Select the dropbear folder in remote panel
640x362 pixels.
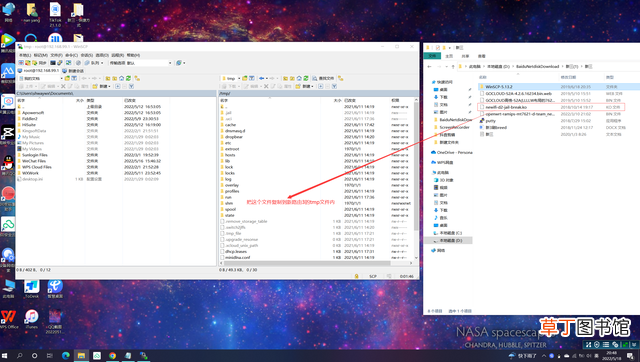tap(233, 137)
